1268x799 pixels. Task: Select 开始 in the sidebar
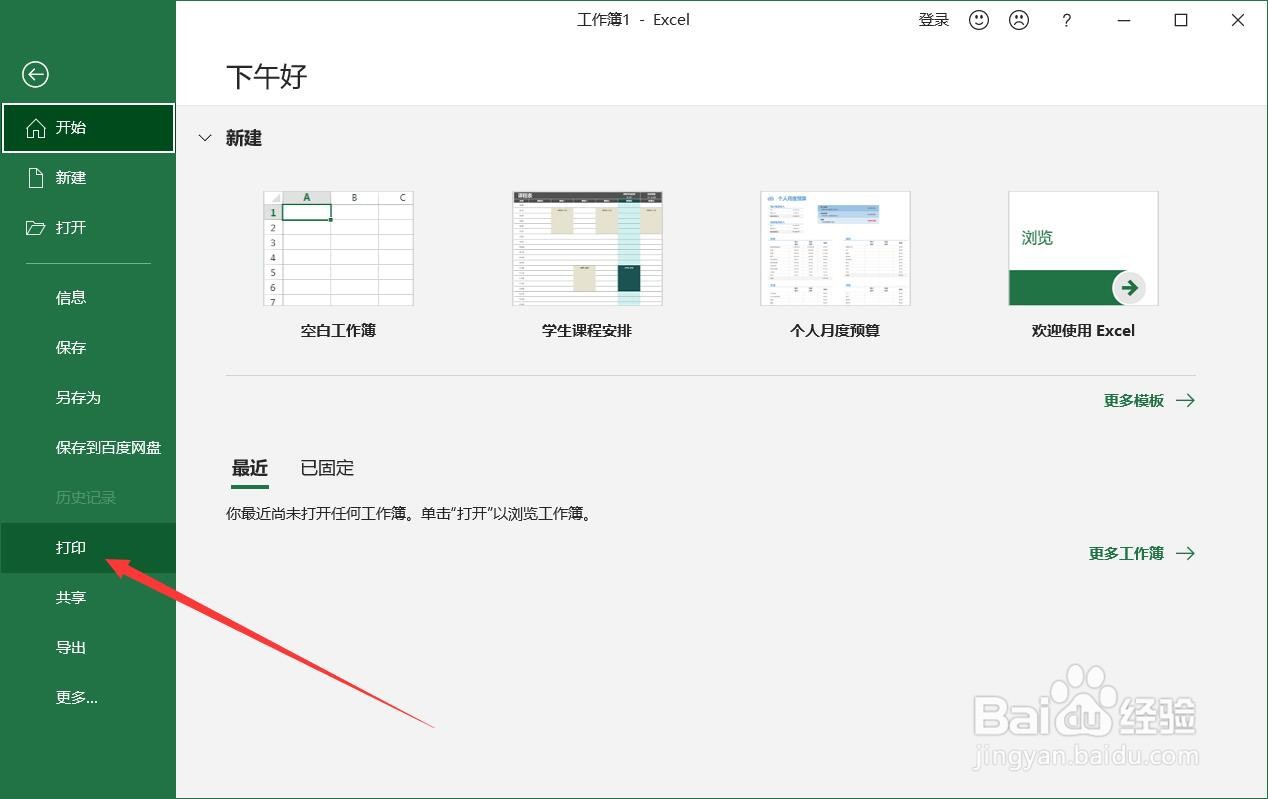(x=88, y=128)
